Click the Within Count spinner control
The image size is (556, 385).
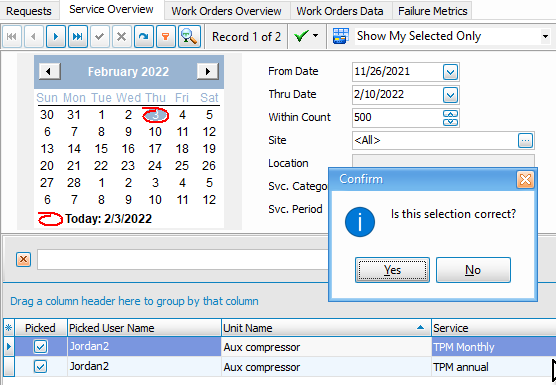(x=450, y=118)
